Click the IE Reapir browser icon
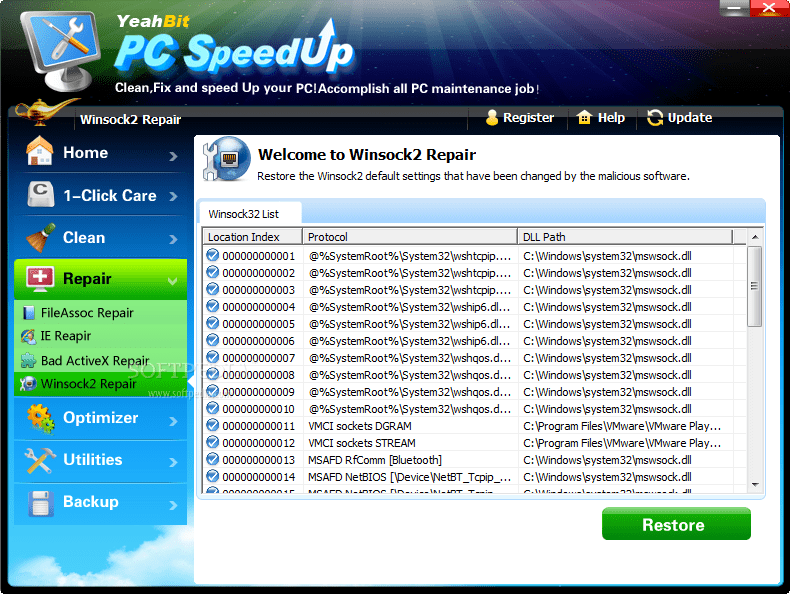Viewport: 790px width, 594px height. click(28, 337)
